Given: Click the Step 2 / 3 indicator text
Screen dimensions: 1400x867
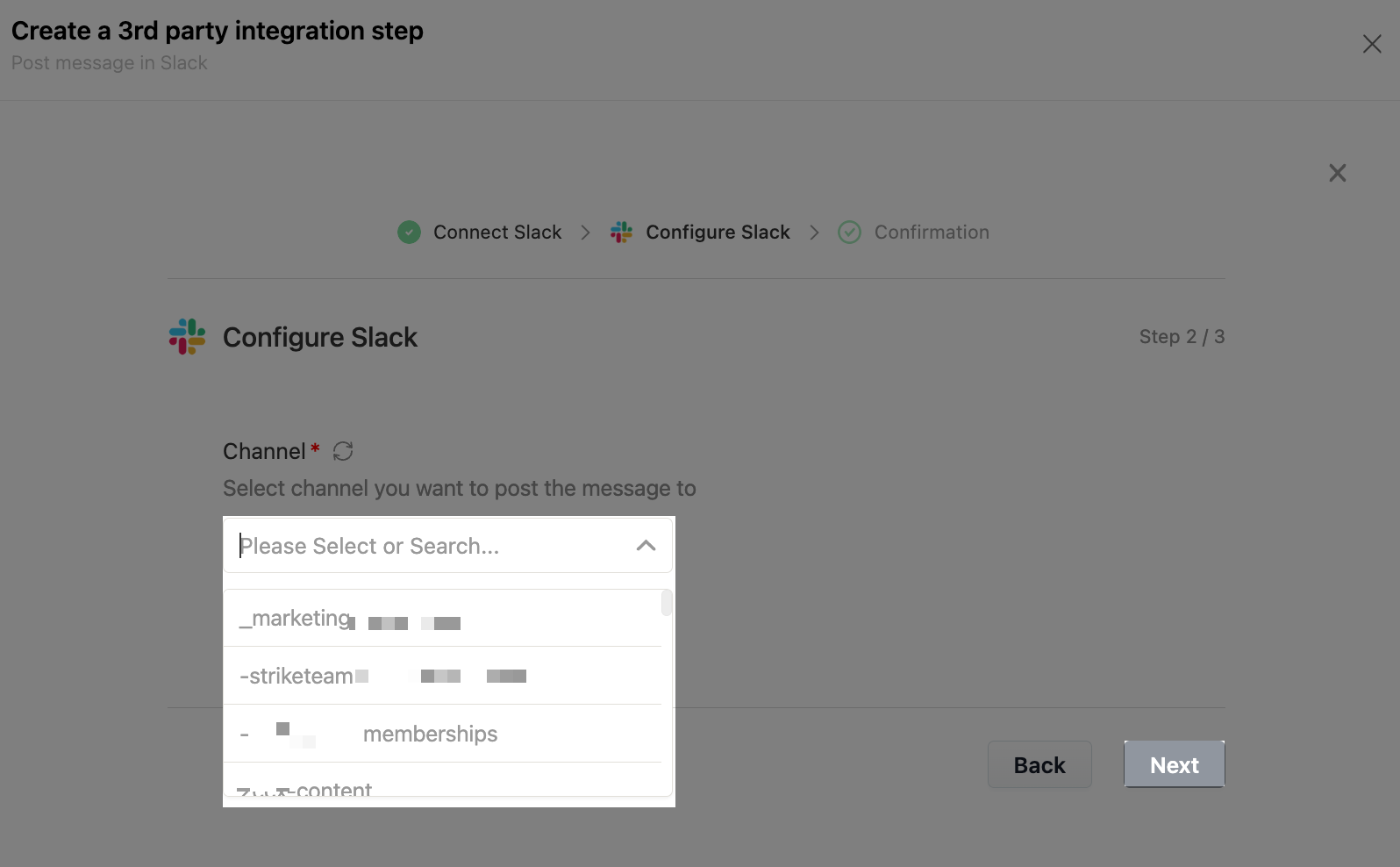Looking at the screenshot, I should click(x=1182, y=337).
